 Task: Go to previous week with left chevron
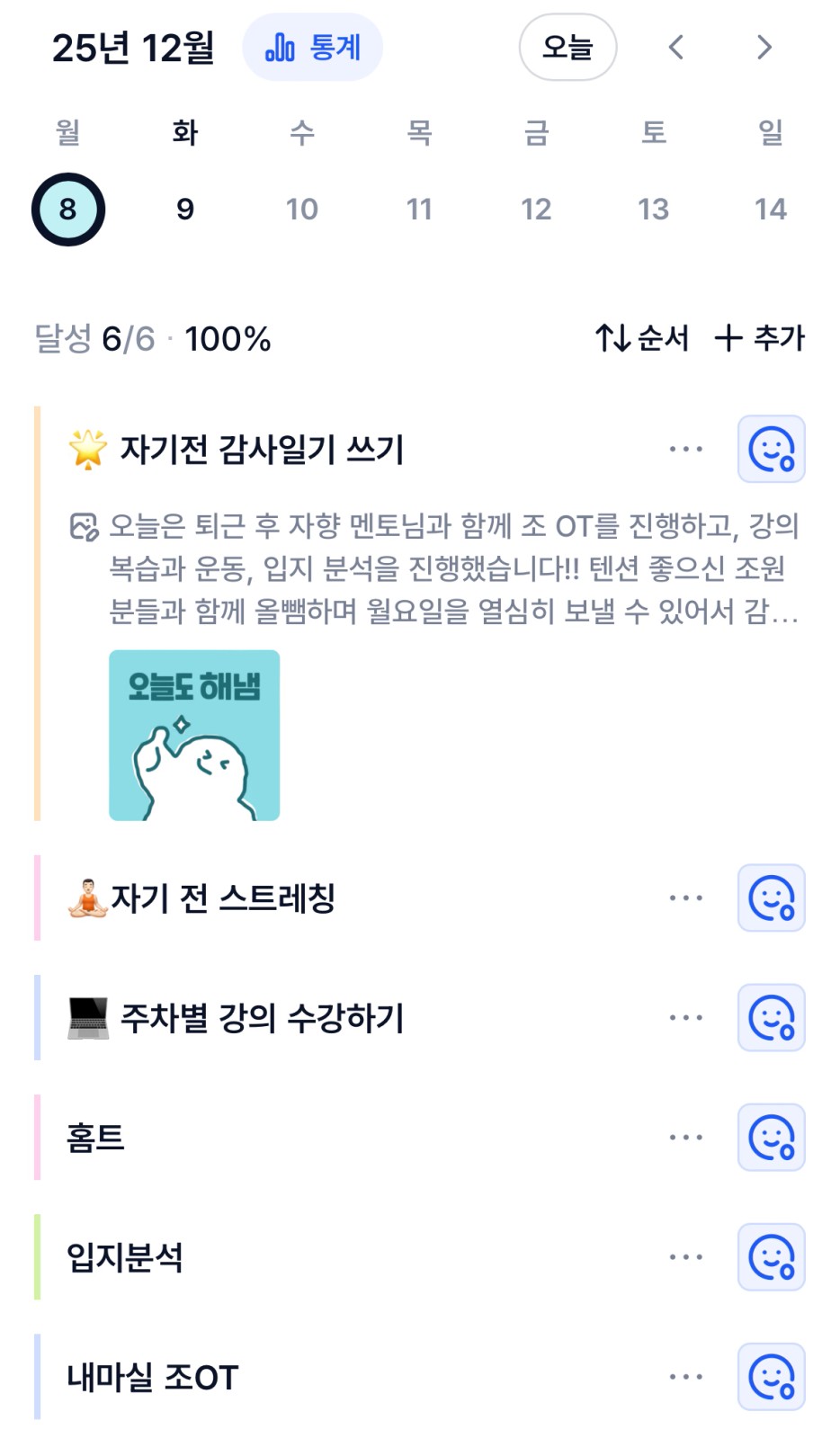(x=676, y=47)
